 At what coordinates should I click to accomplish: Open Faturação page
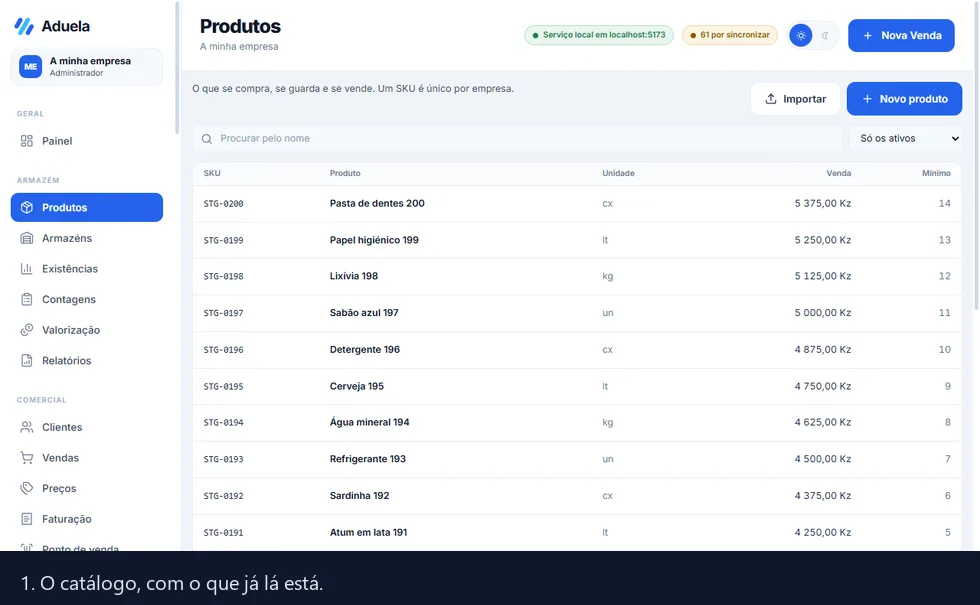[x=87, y=519]
